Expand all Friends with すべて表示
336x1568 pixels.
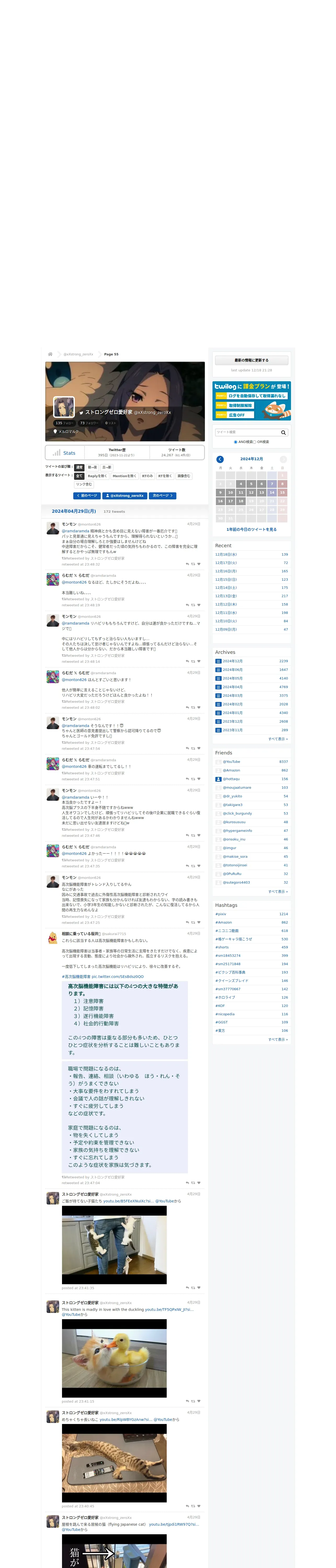(x=278, y=891)
